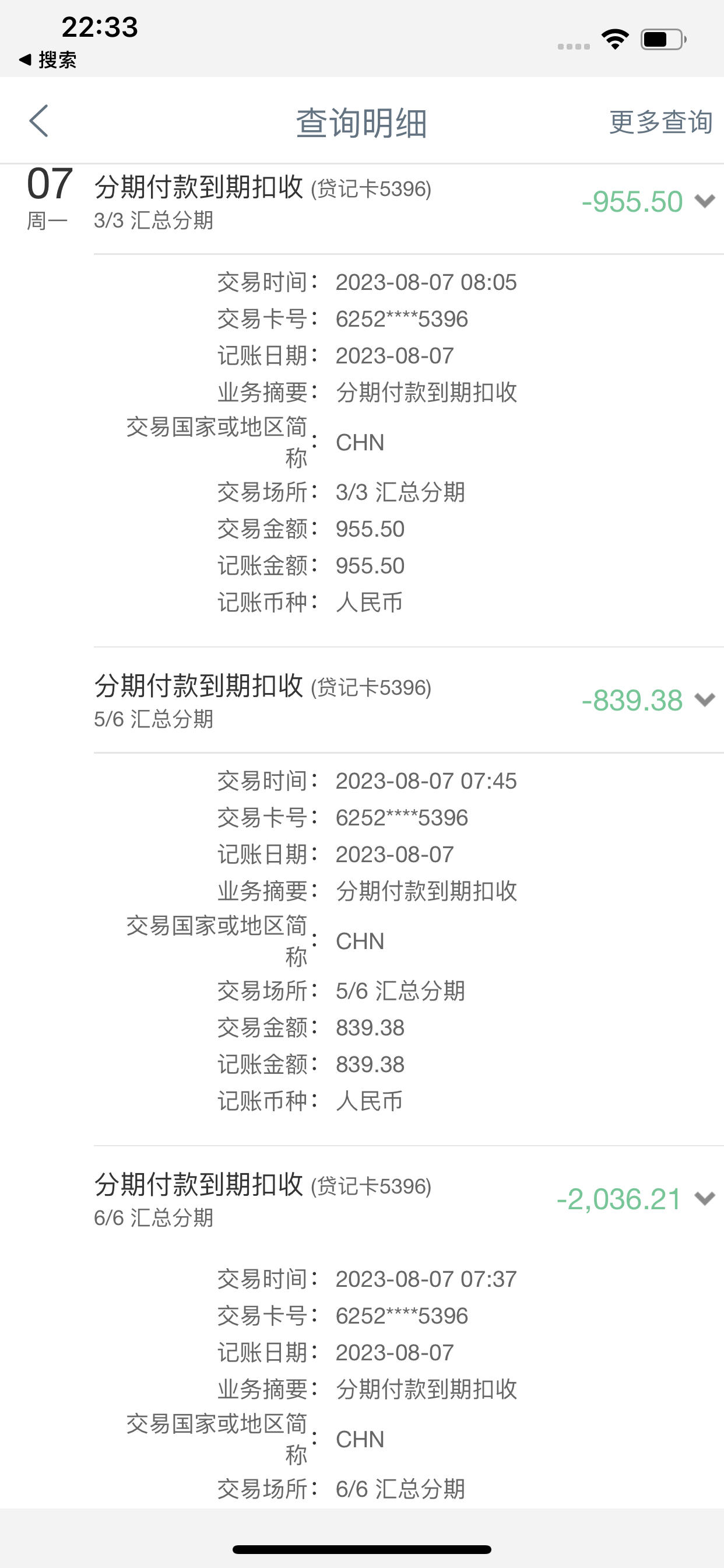Tap the 查询明细 page title
The image size is (724, 1568).
pos(361,123)
